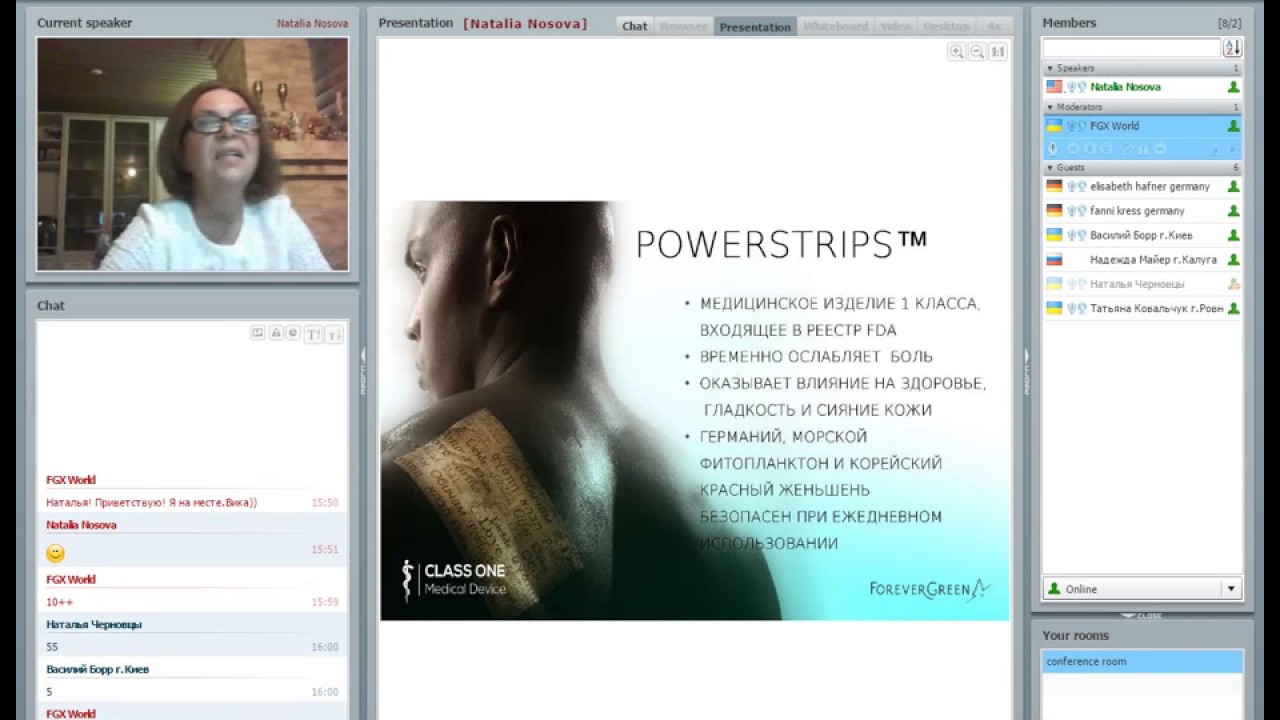Click Василий Борр's green user icon
Screen dimensions: 1280x720
click(1233, 235)
